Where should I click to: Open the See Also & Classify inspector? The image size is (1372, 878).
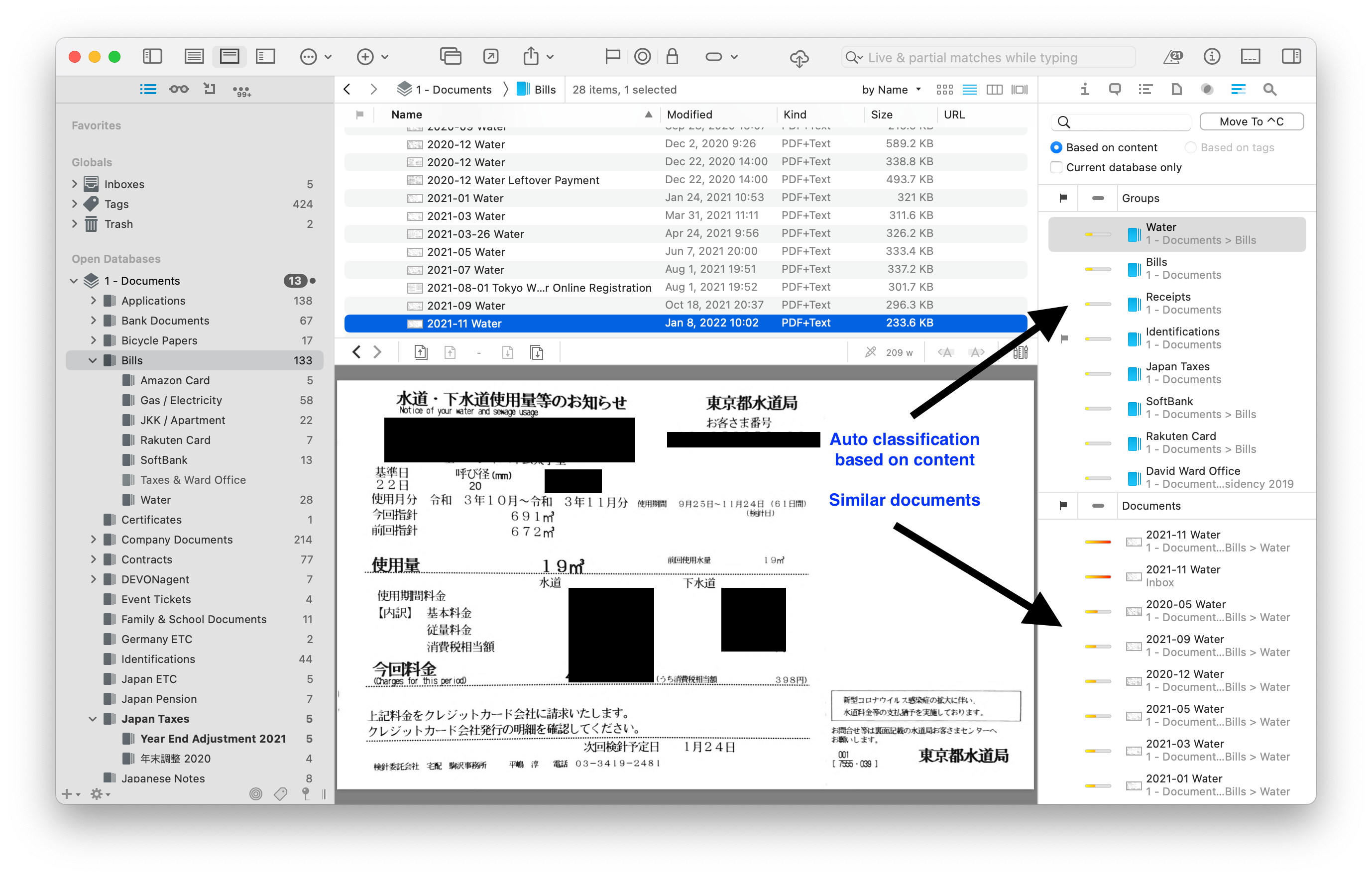coord(1238,89)
